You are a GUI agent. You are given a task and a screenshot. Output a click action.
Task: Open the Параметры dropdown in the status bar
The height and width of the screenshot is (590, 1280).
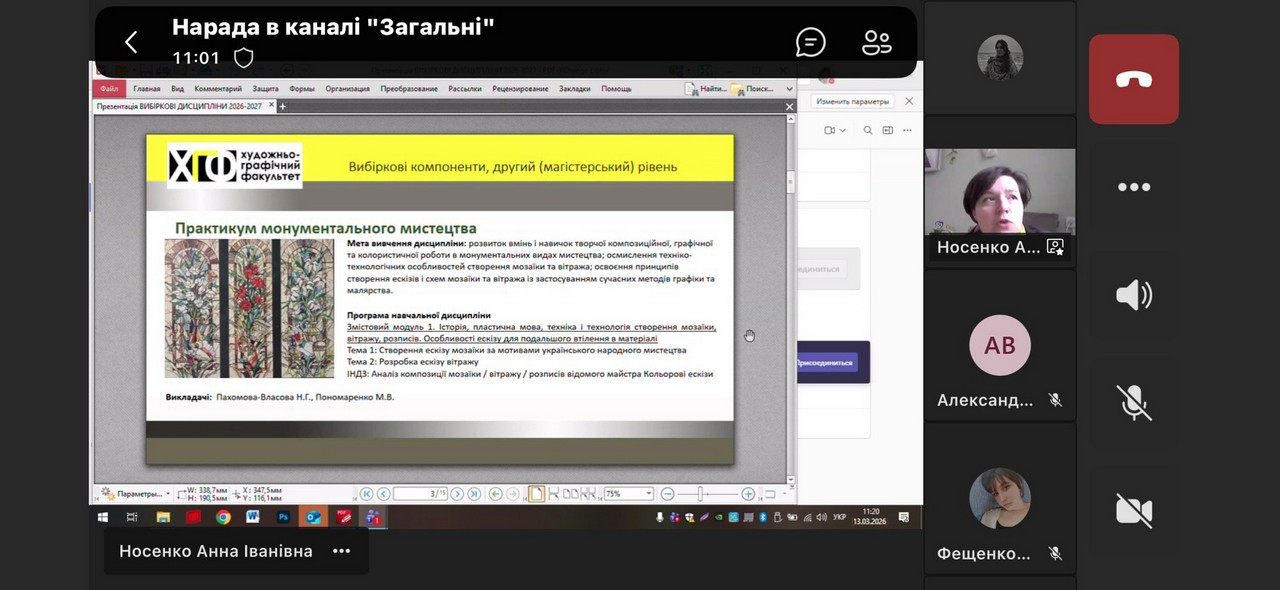coord(134,494)
